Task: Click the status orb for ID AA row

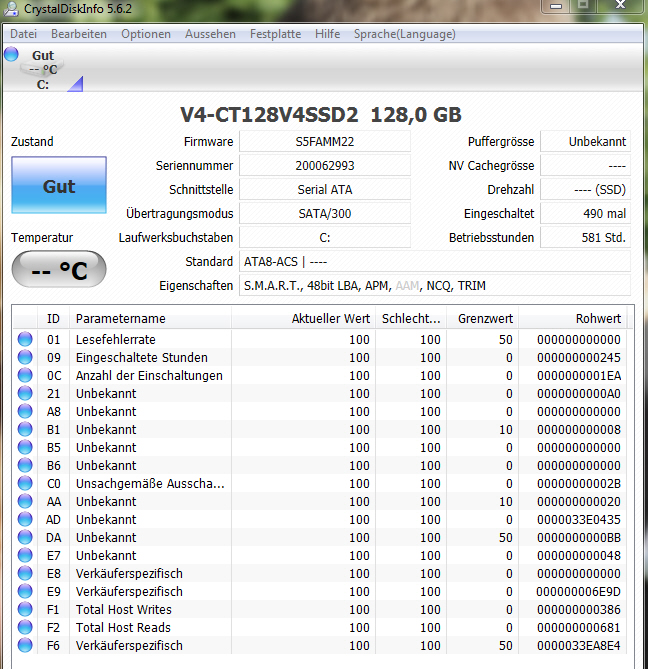Action: pos(25,501)
